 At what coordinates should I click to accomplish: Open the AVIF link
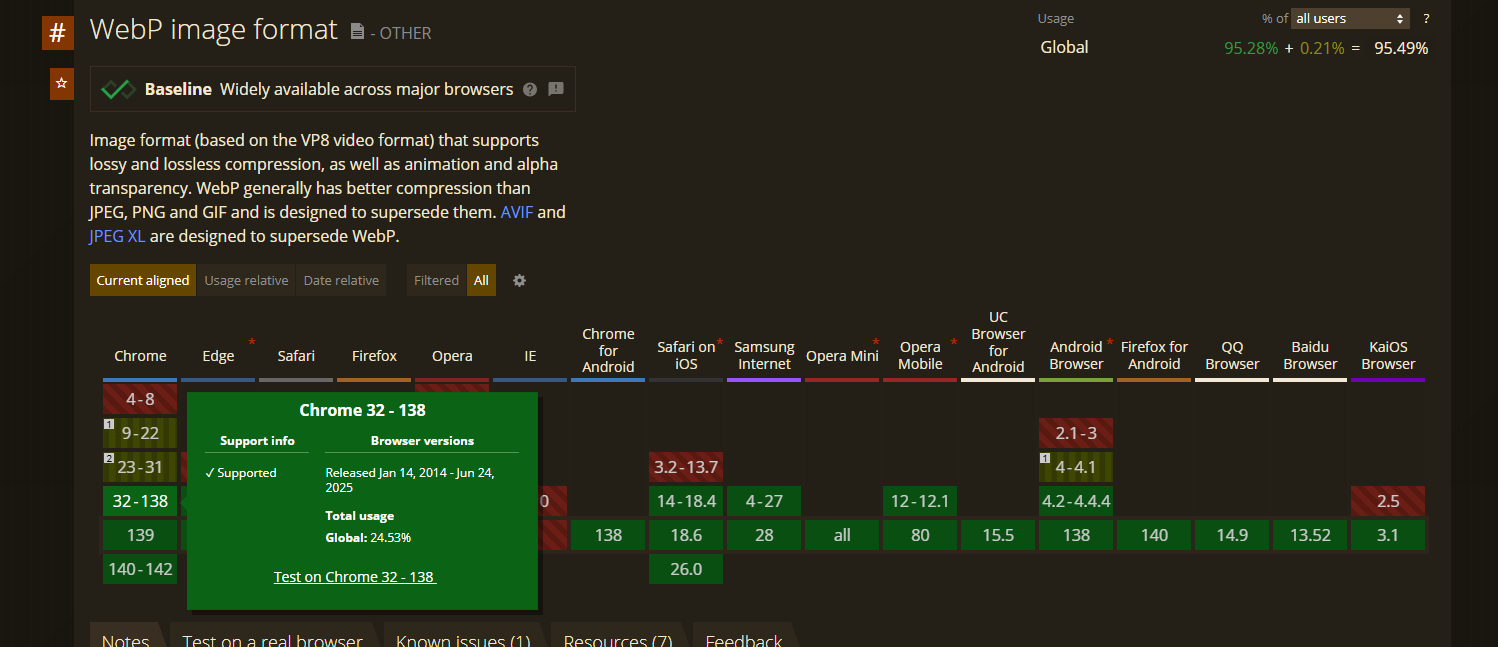[x=518, y=212]
